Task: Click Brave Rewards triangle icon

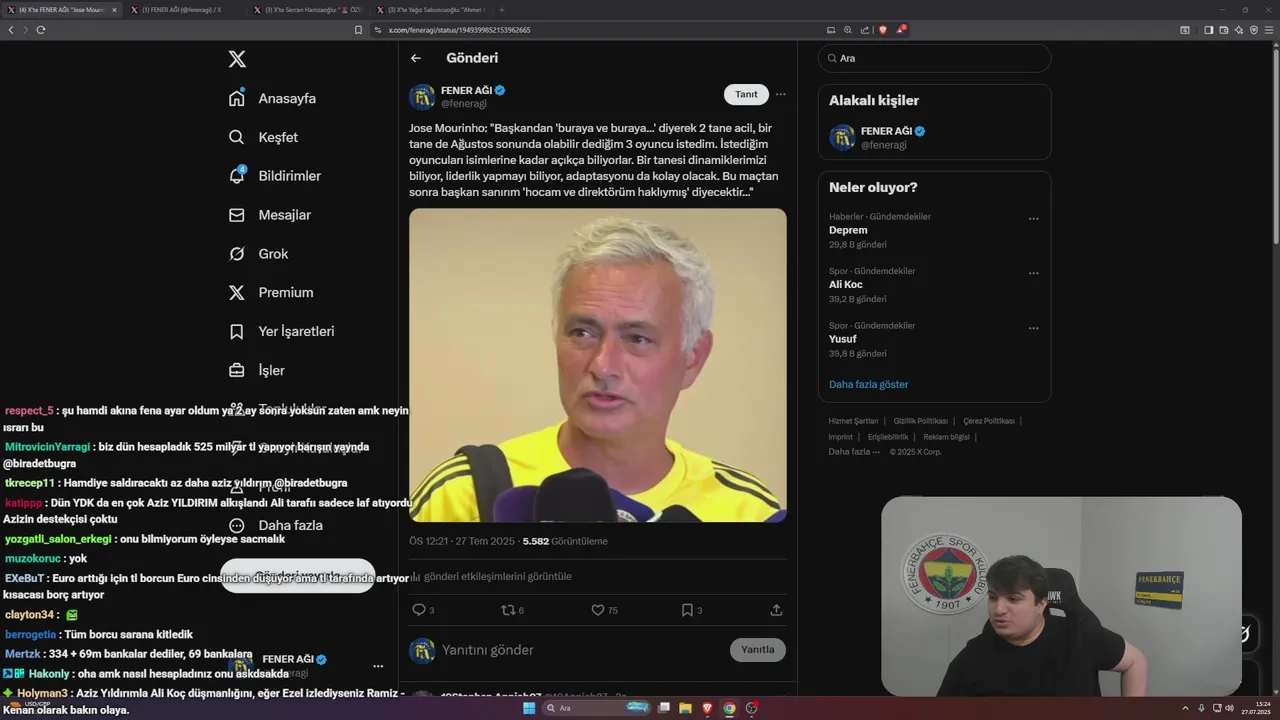Action: coord(900,30)
